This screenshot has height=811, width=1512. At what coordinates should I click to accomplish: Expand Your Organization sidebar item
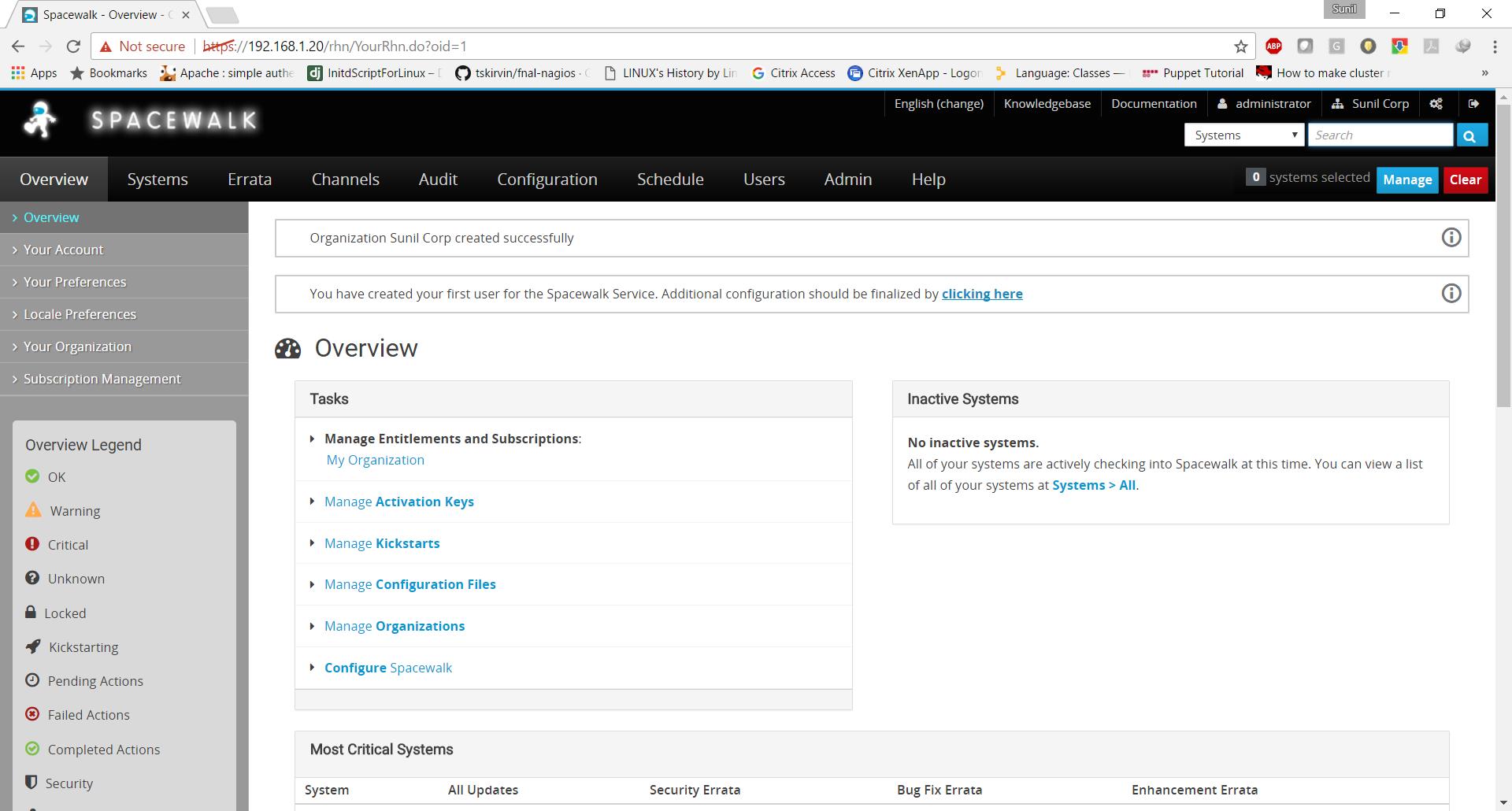coord(124,346)
